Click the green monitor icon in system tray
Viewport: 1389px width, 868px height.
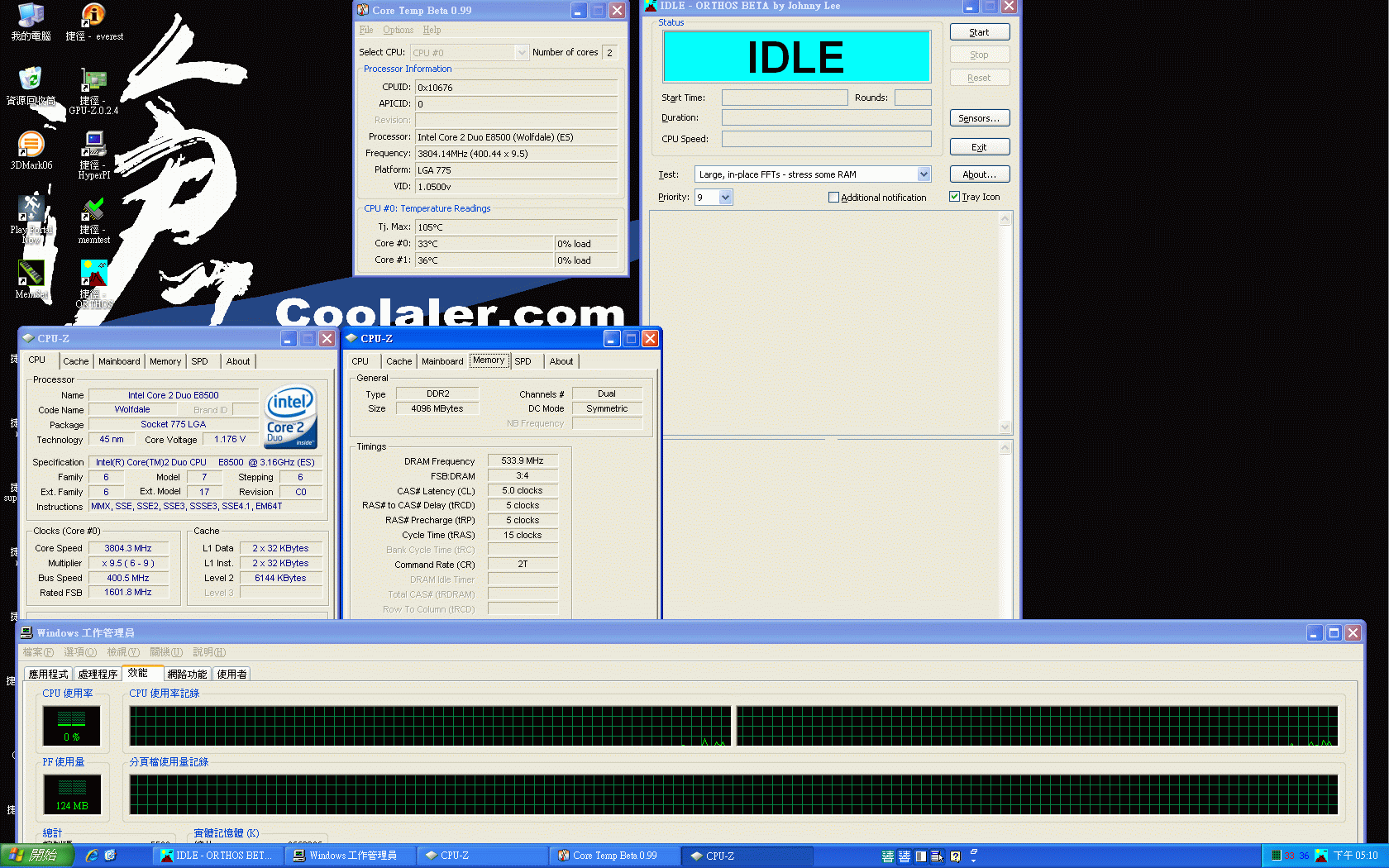pos(1276,856)
